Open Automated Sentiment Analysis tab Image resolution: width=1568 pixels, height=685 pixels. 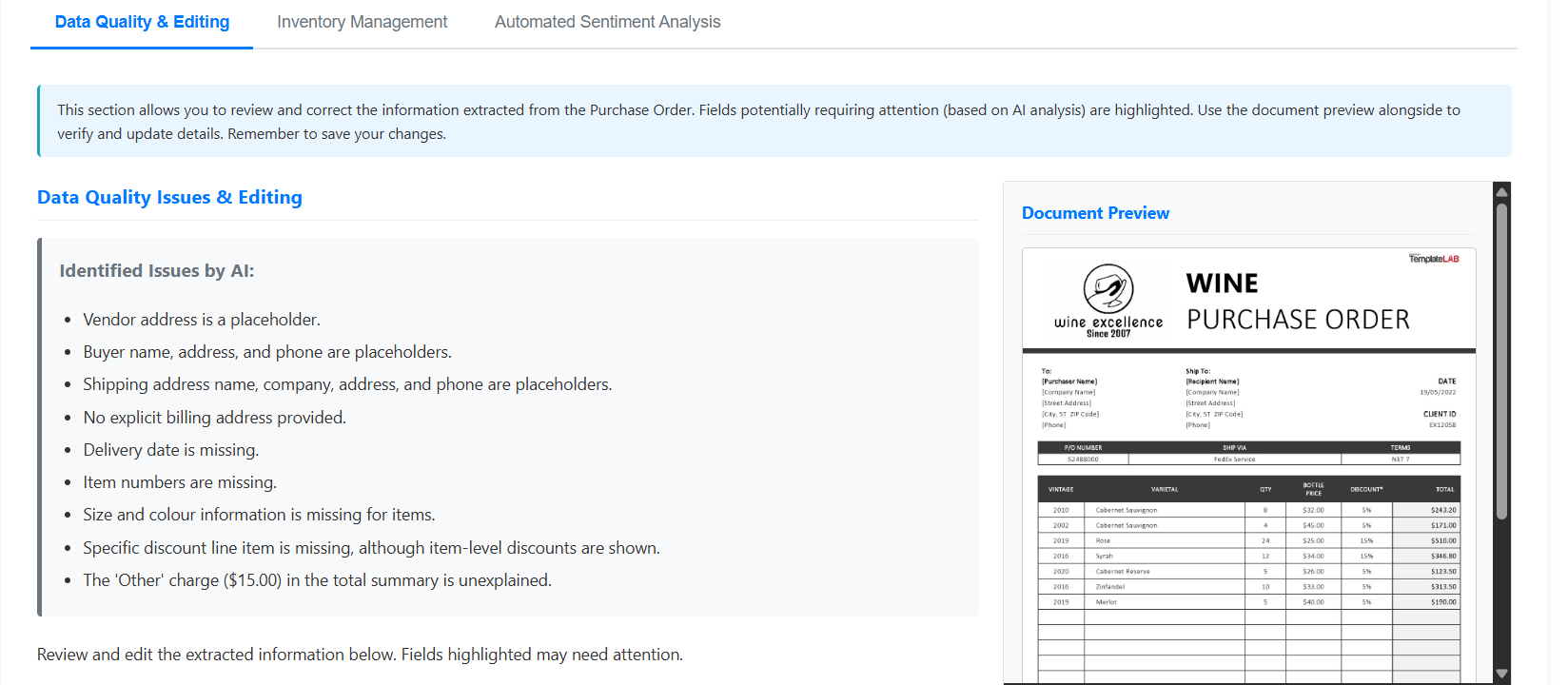pyautogui.click(x=607, y=22)
